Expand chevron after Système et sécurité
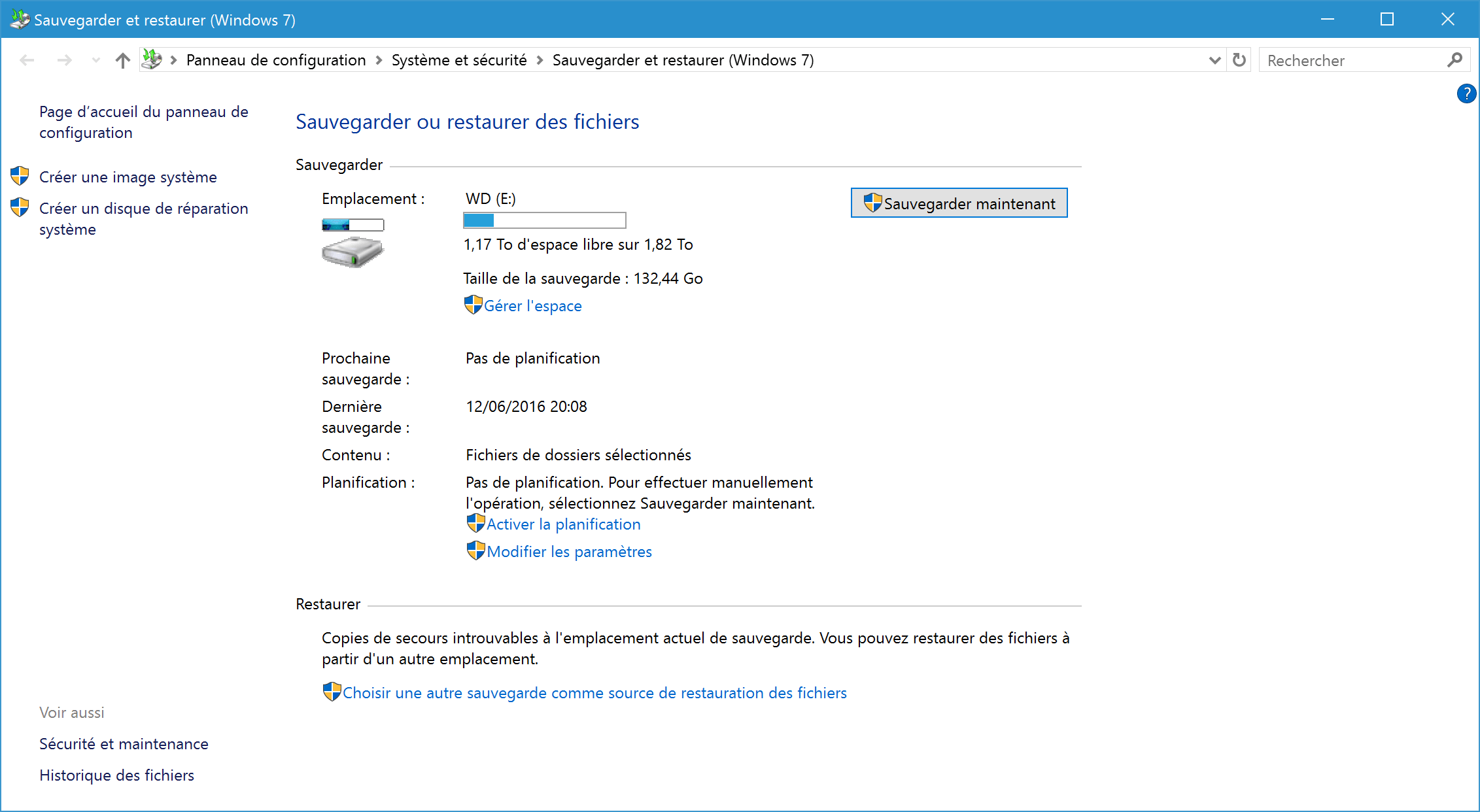1480x812 pixels. (540, 60)
